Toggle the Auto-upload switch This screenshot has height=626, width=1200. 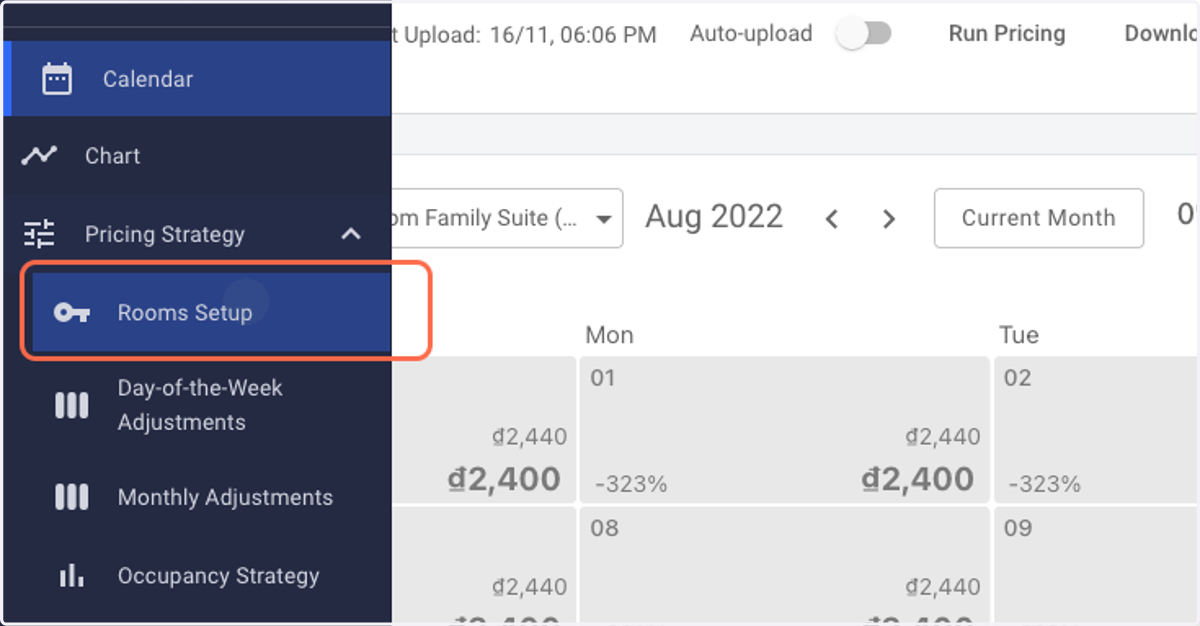click(x=865, y=34)
